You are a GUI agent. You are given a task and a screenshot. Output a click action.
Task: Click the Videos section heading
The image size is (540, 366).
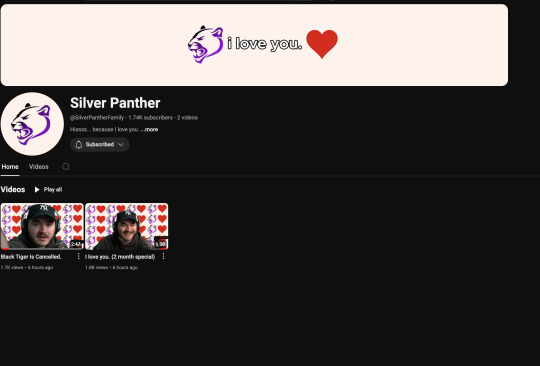point(13,189)
